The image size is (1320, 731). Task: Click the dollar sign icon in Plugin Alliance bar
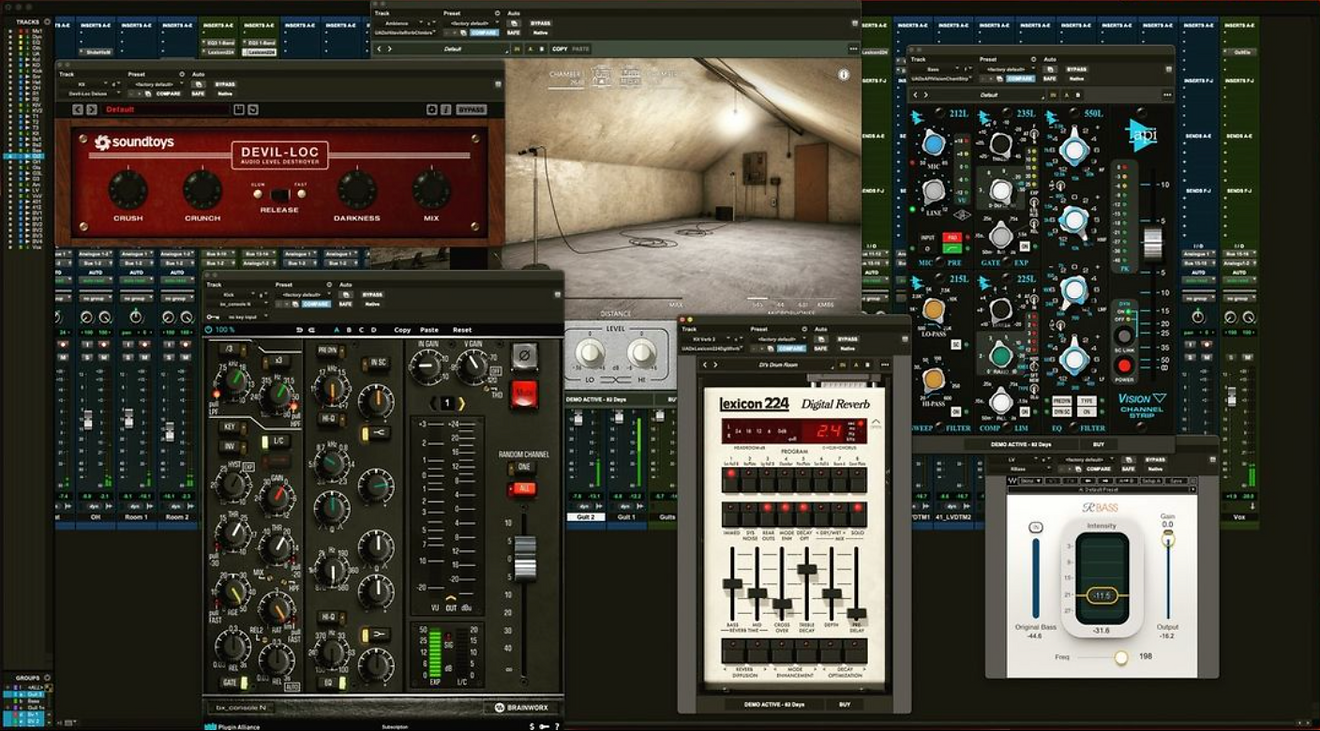coord(533,725)
